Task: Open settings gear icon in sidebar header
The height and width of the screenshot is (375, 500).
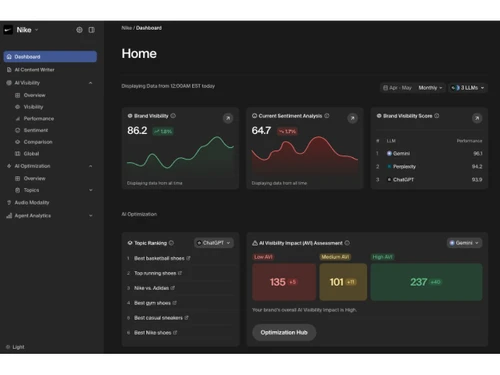Action: (x=79, y=30)
